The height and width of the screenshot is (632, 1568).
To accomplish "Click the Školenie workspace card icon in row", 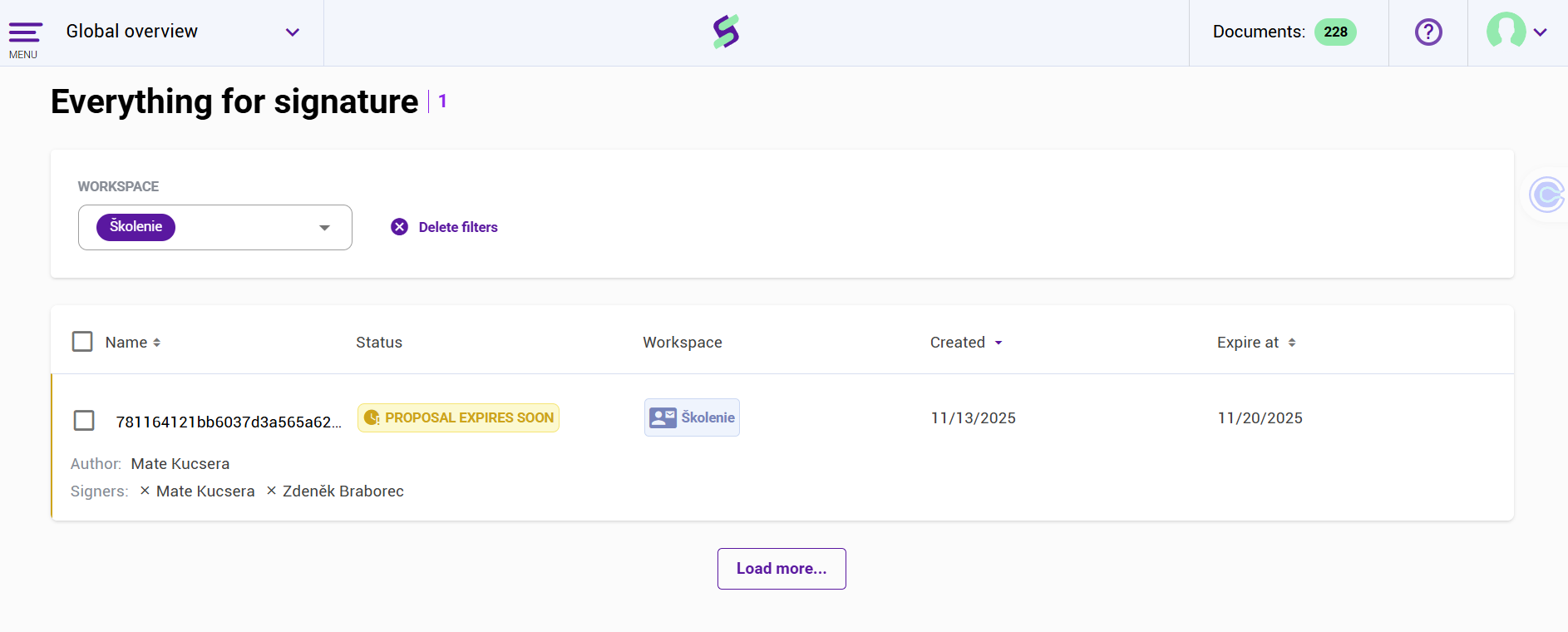I will point(663,417).
